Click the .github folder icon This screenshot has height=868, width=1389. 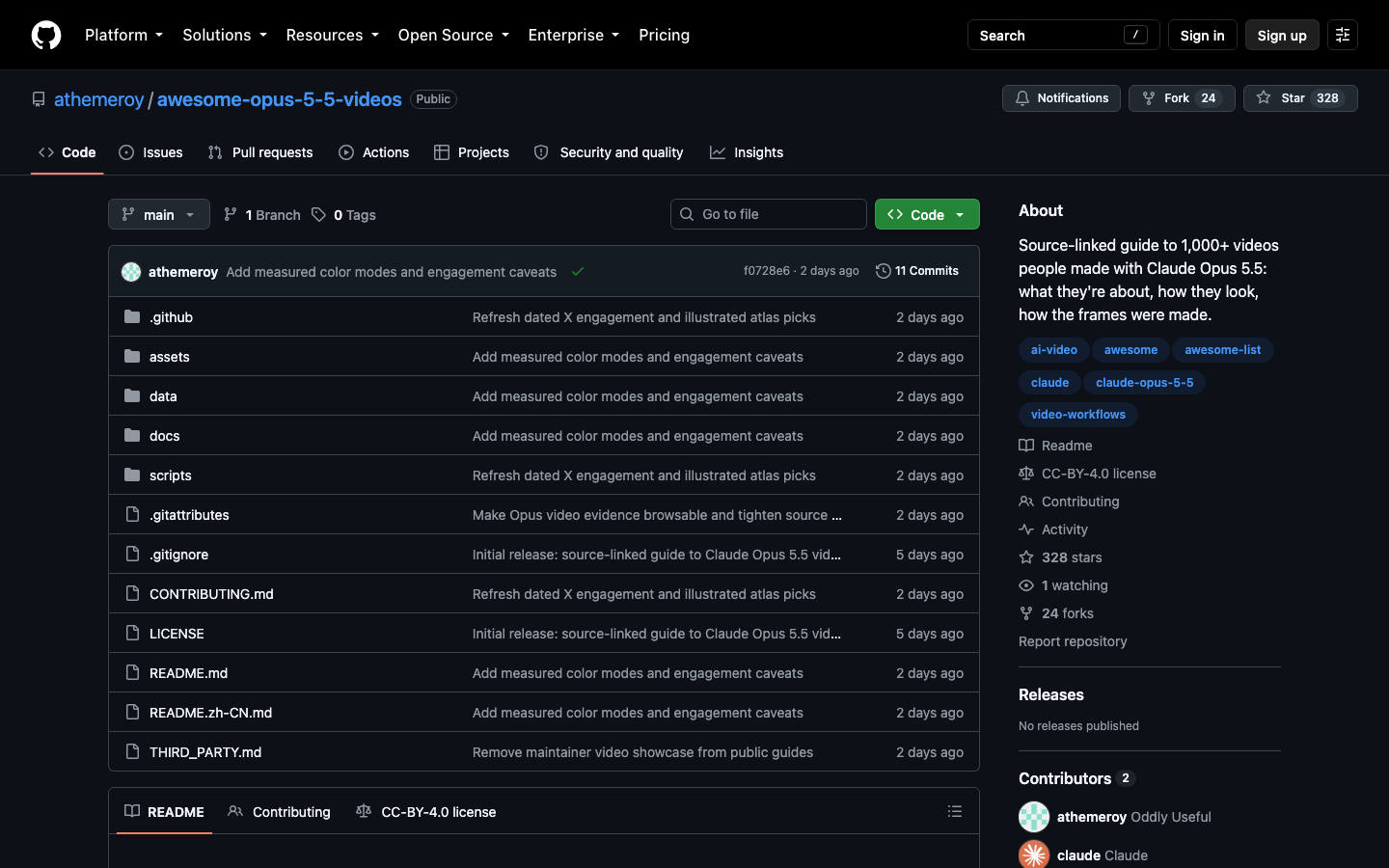pyautogui.click(x=132, y=316)
